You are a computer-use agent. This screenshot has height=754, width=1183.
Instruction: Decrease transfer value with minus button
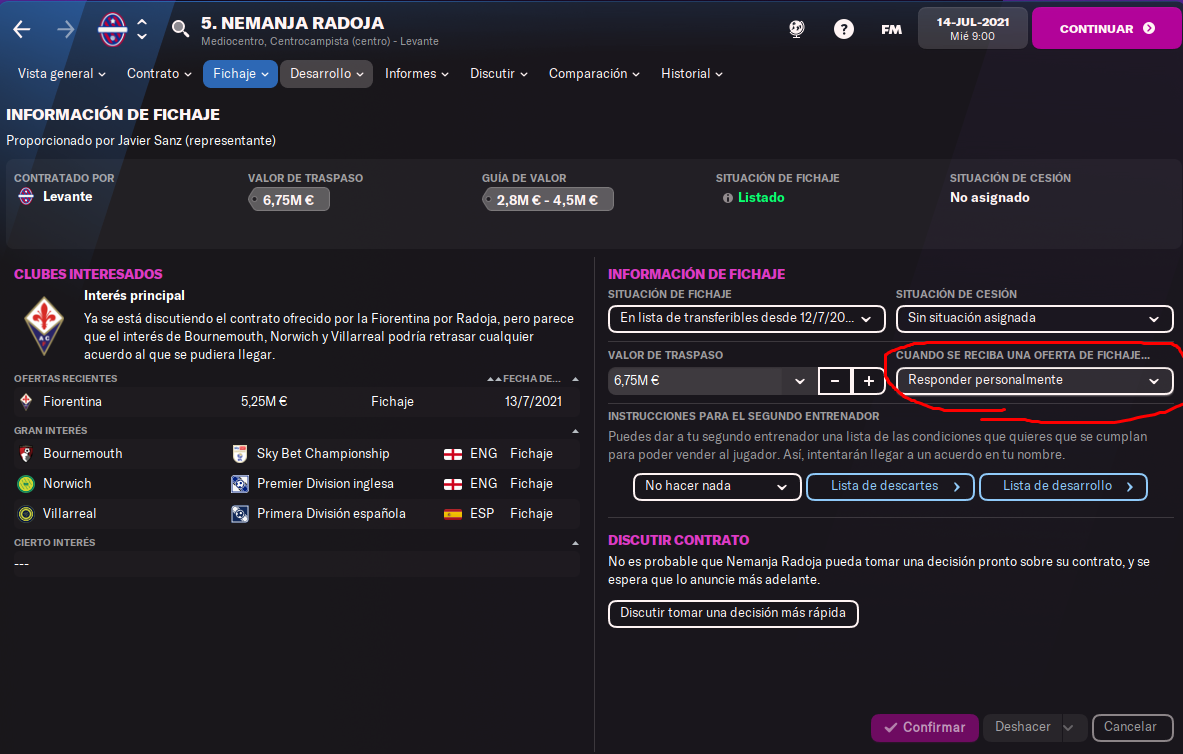(x=834, y=381)
